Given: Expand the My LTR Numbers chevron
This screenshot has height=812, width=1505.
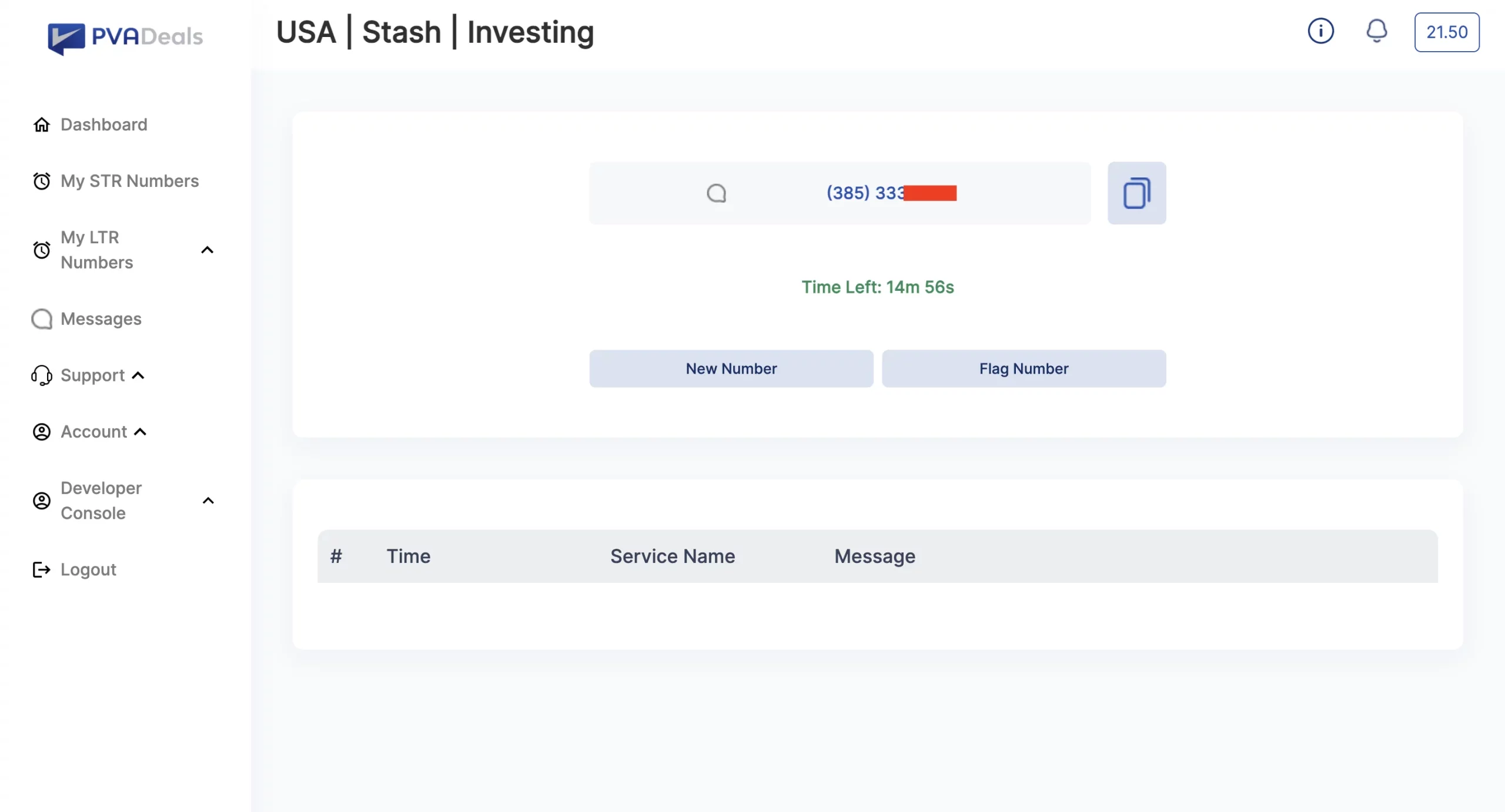Looking at the screenshot, I should 208,250.
